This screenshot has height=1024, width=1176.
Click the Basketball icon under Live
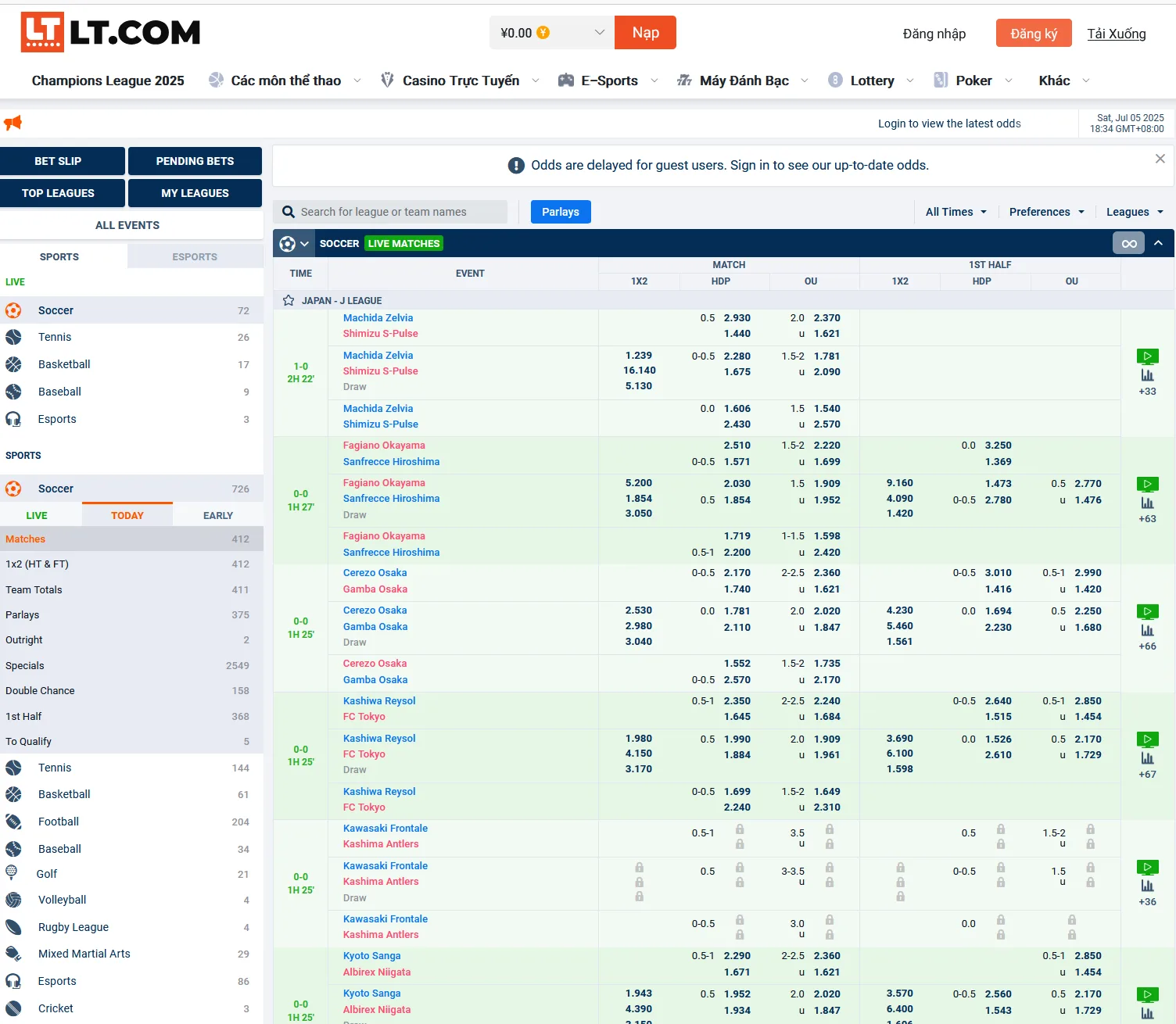[13, 364]
